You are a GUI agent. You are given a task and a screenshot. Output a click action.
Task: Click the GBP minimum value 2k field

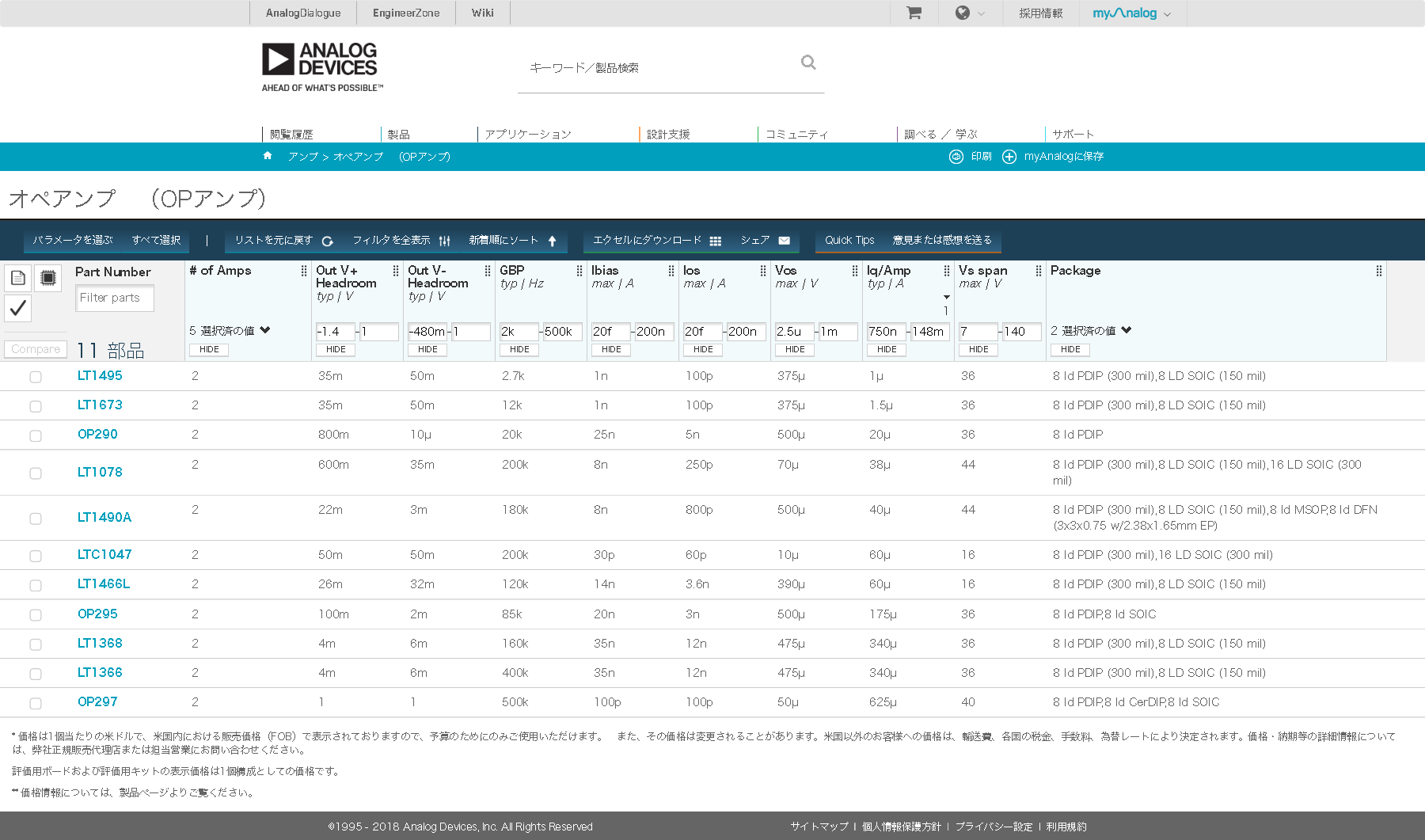[519, 332]
